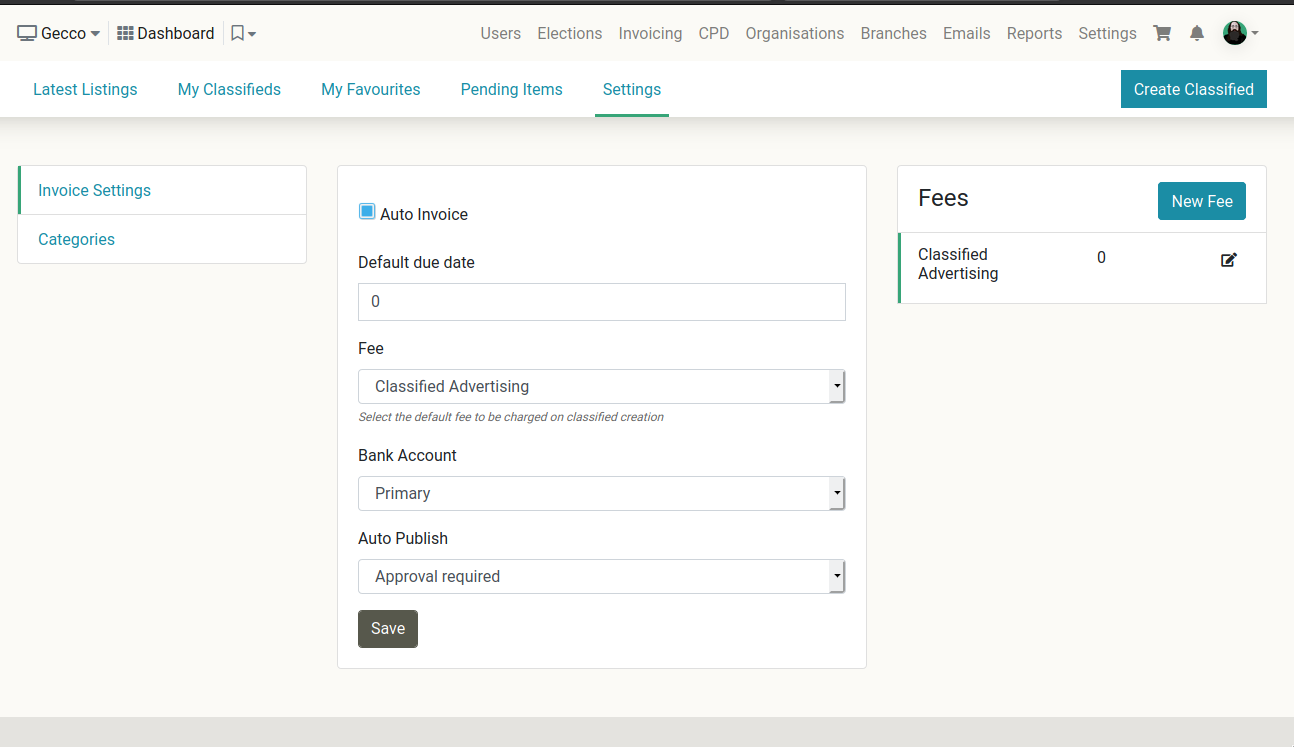Switch to the My Favourites tab

[x=370, y=89]
